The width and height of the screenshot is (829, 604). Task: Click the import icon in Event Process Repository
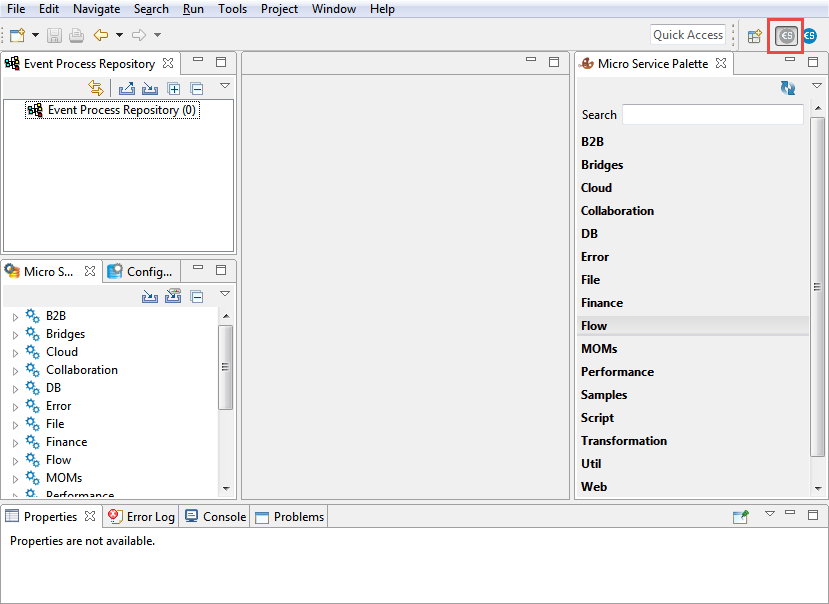(150, 88)
